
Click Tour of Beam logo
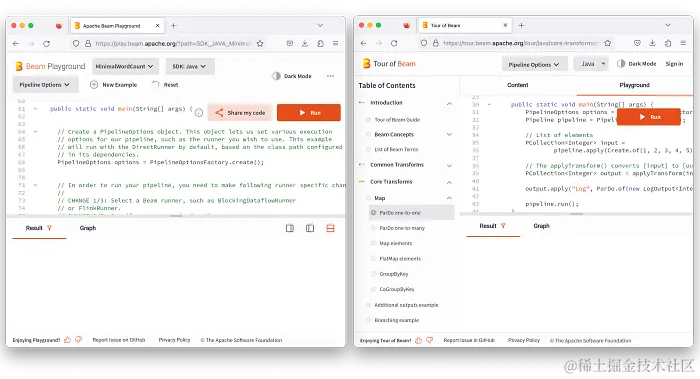point(389,64)
